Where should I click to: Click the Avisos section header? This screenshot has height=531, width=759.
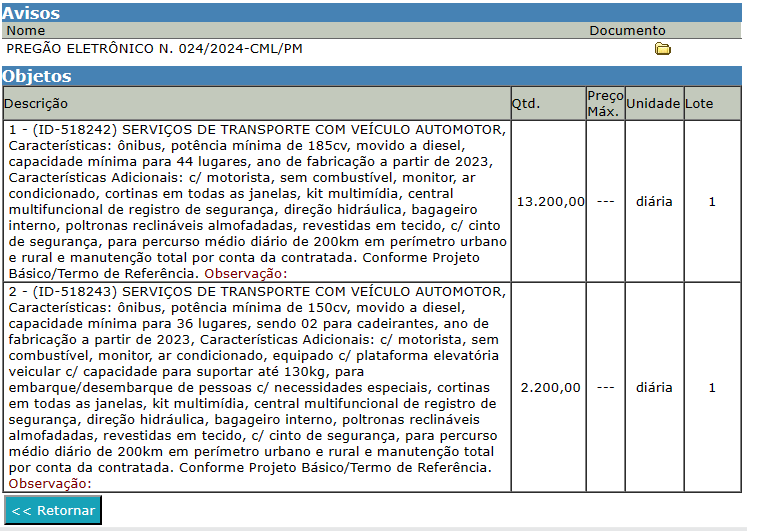point(31,13)
